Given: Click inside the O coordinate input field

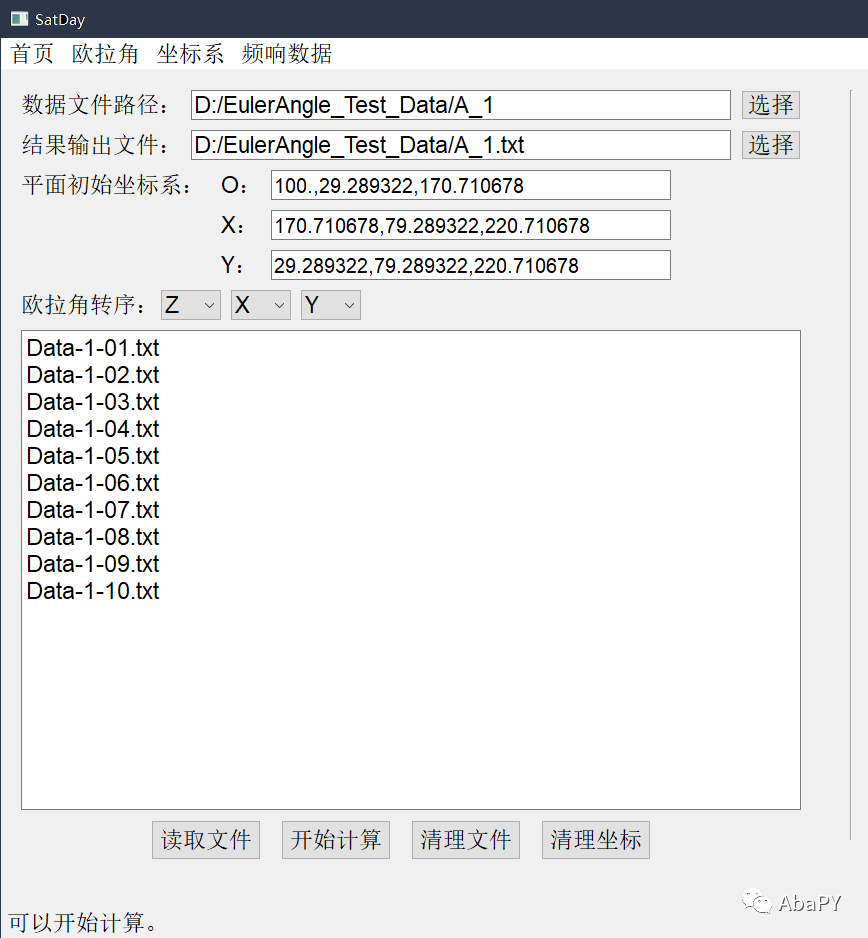Looking at the screenshot, I should click(470, 184).
